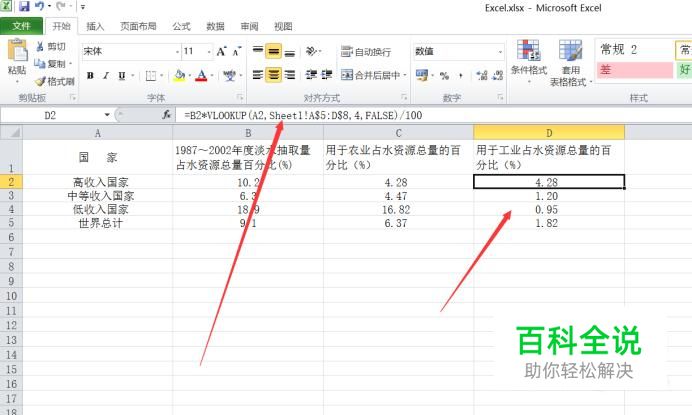The image size is (692, 415).
Task: Expand the Name Box dropdown arrow
Action: (x=107, y=115)
